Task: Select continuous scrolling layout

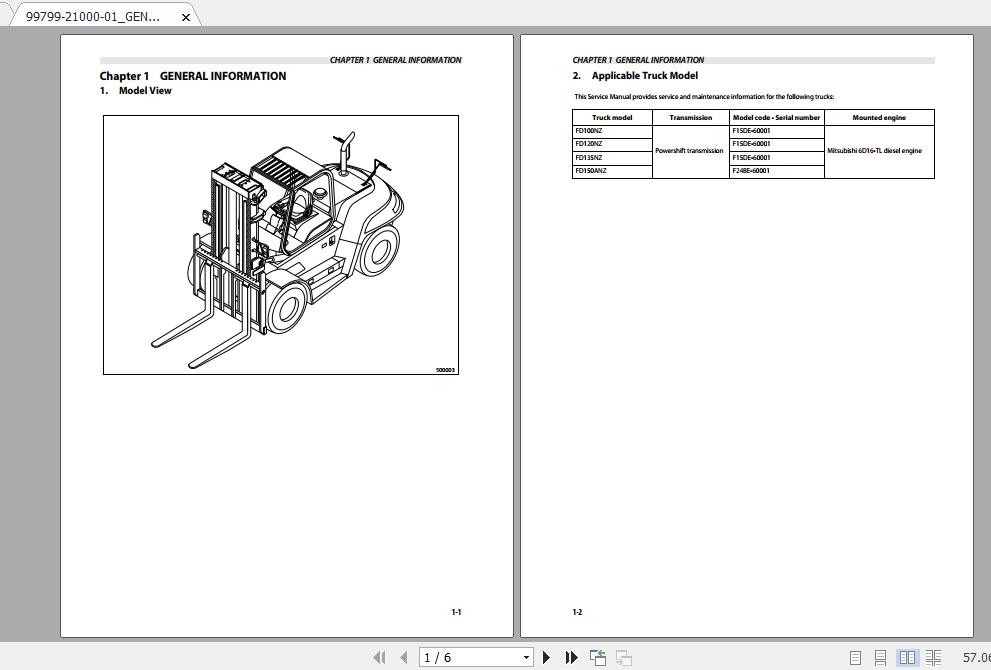Action: [x=880, y=657]
